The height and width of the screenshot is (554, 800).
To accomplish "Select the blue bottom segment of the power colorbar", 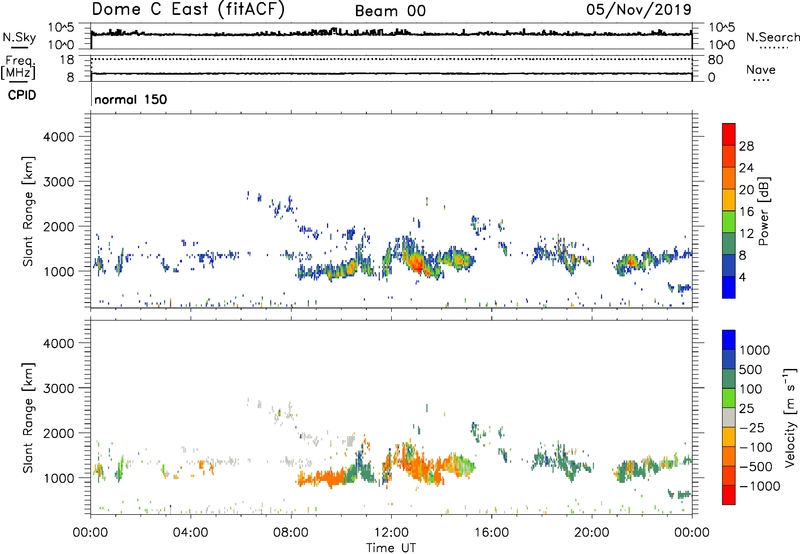I will pyautogui.click(x=729, y=287).
